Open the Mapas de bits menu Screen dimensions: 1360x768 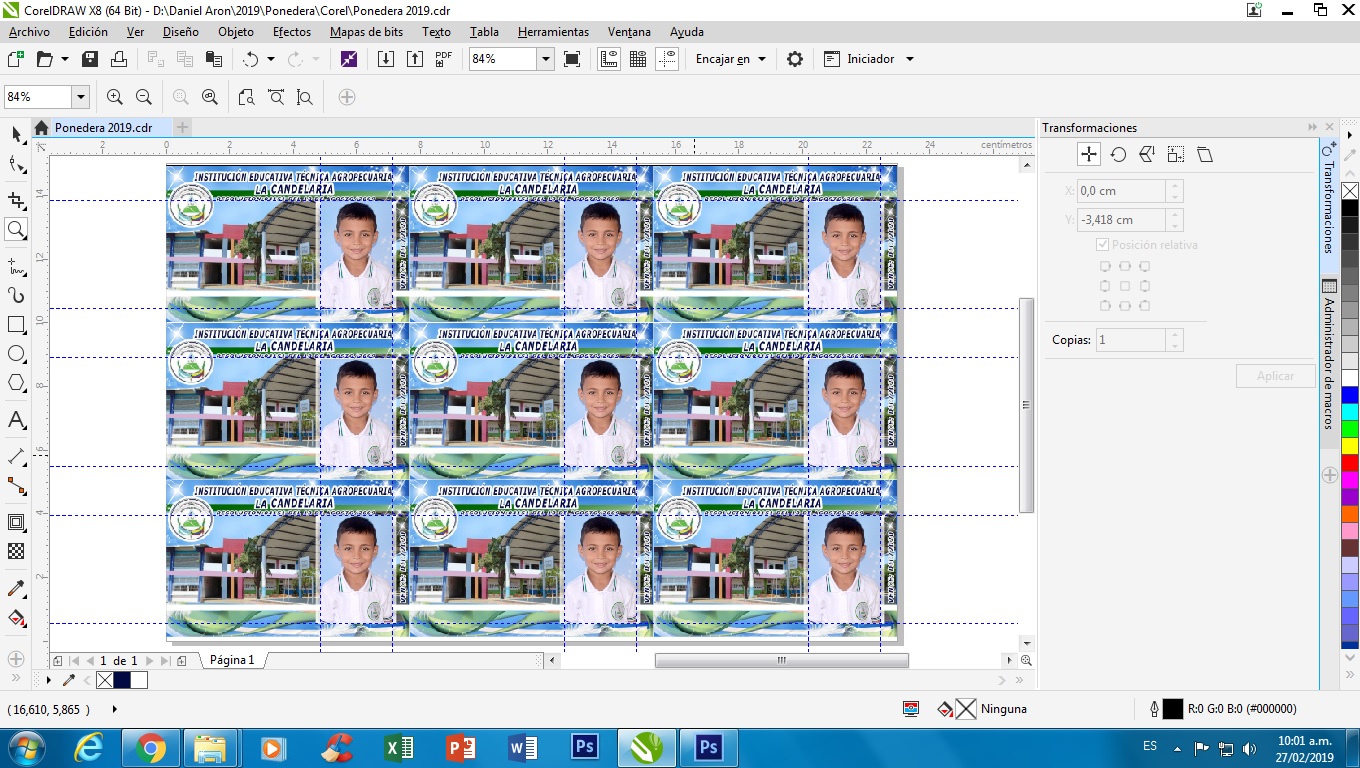point(367,32)
